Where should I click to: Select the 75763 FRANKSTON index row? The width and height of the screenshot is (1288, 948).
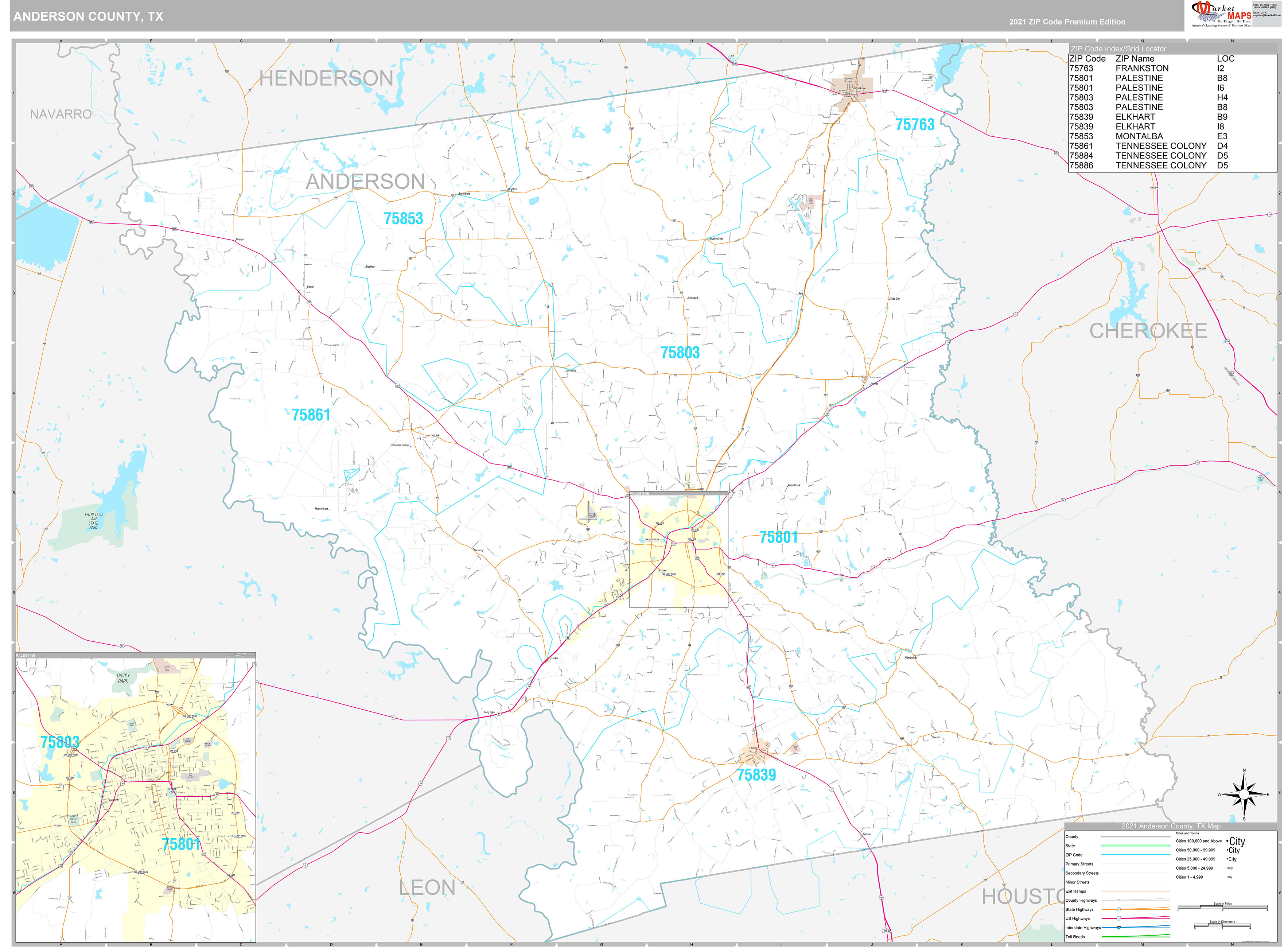1172,68
